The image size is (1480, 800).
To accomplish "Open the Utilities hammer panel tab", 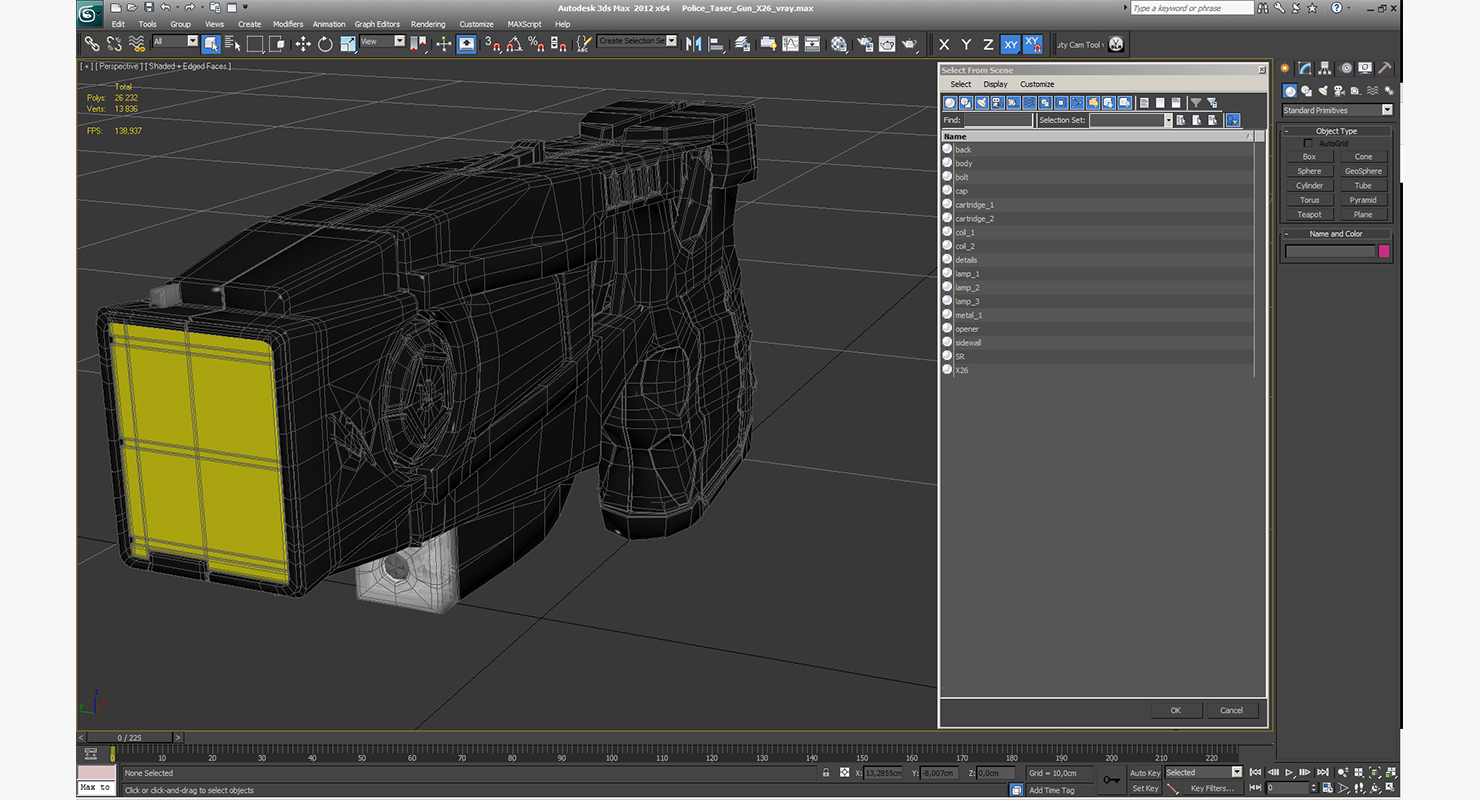I will pos(1385,68).
